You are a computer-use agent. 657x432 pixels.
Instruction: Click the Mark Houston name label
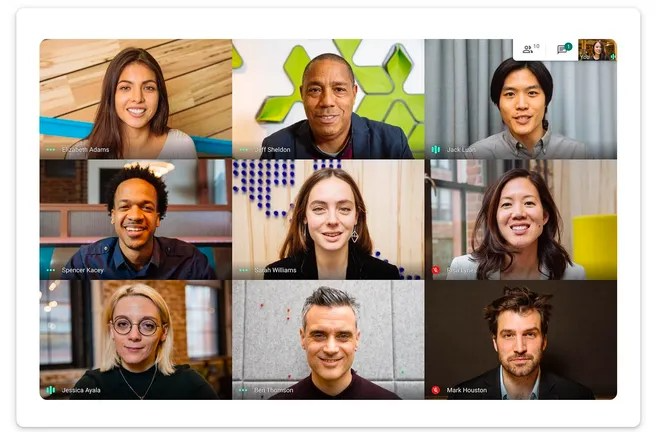point(467,390)
